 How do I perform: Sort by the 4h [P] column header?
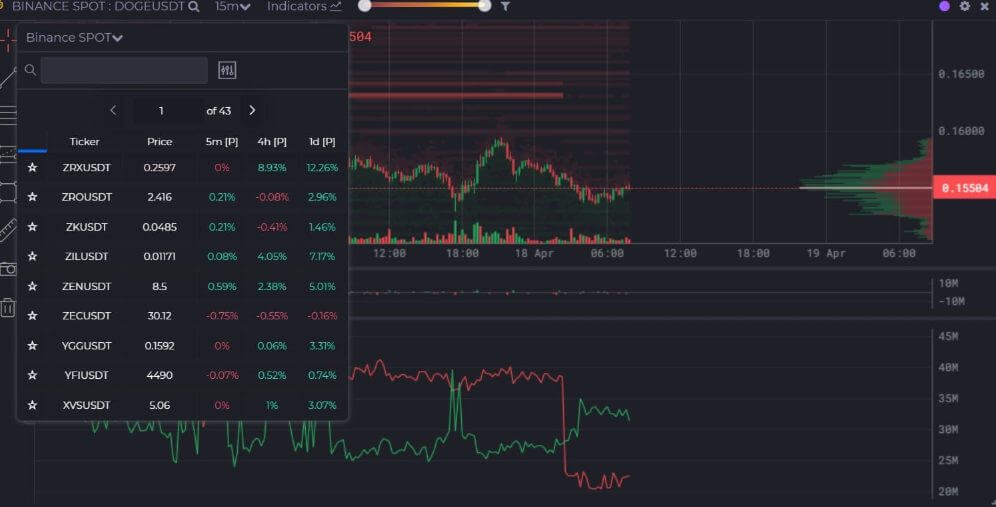(x=272, y=142)
